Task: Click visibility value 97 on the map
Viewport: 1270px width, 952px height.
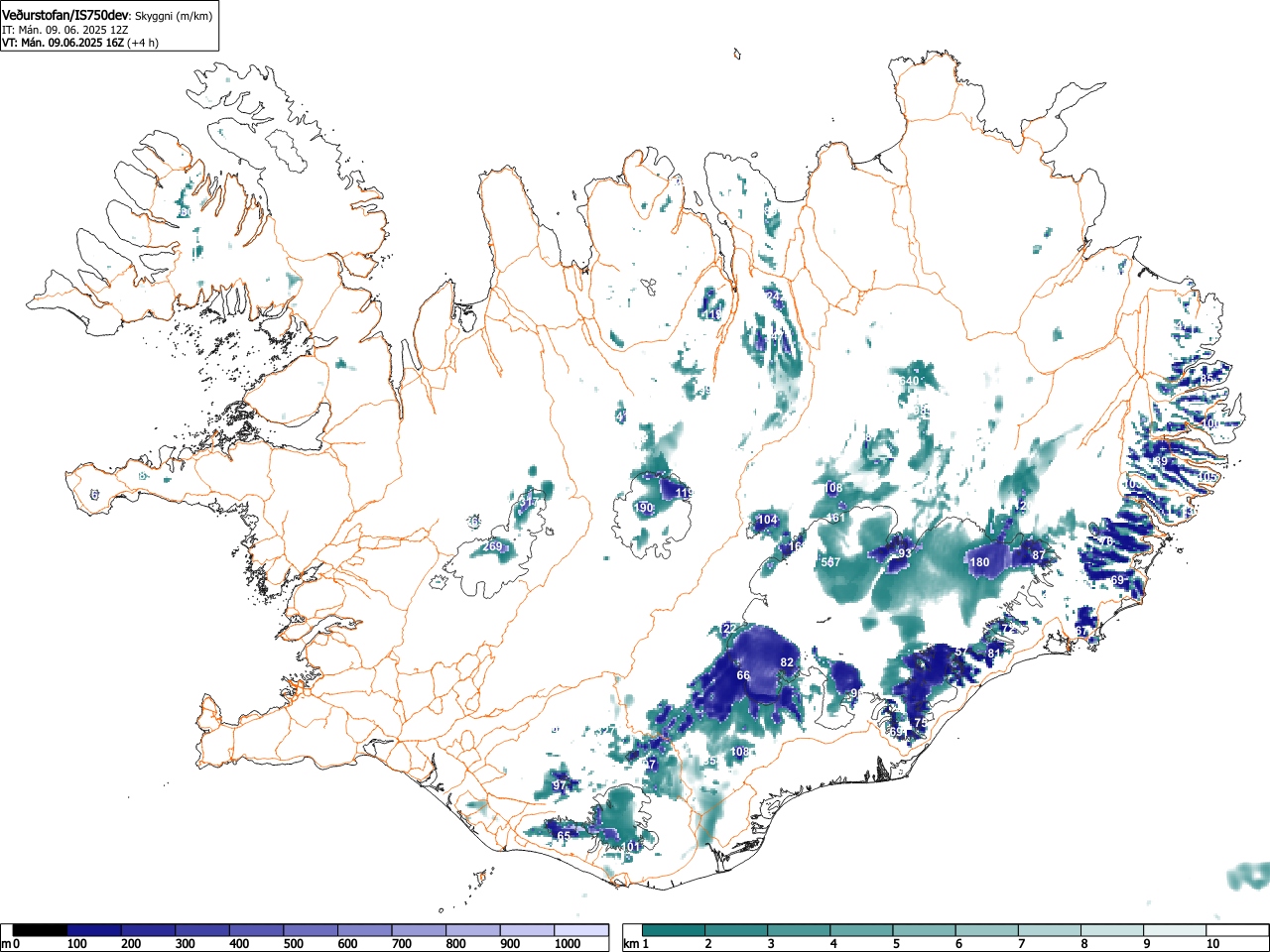Action: pos(560,785)
